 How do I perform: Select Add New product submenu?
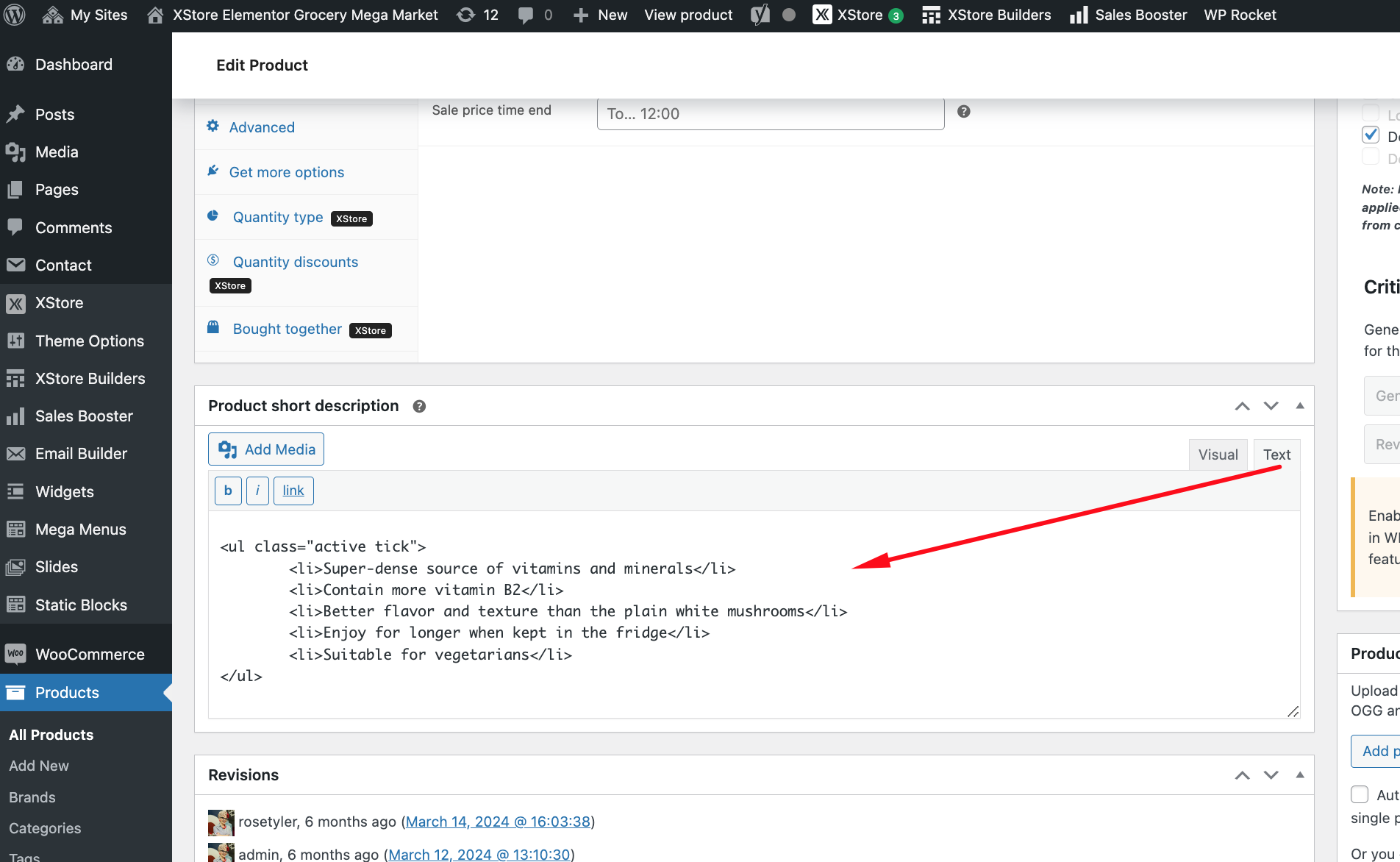[x=39, y=766]
